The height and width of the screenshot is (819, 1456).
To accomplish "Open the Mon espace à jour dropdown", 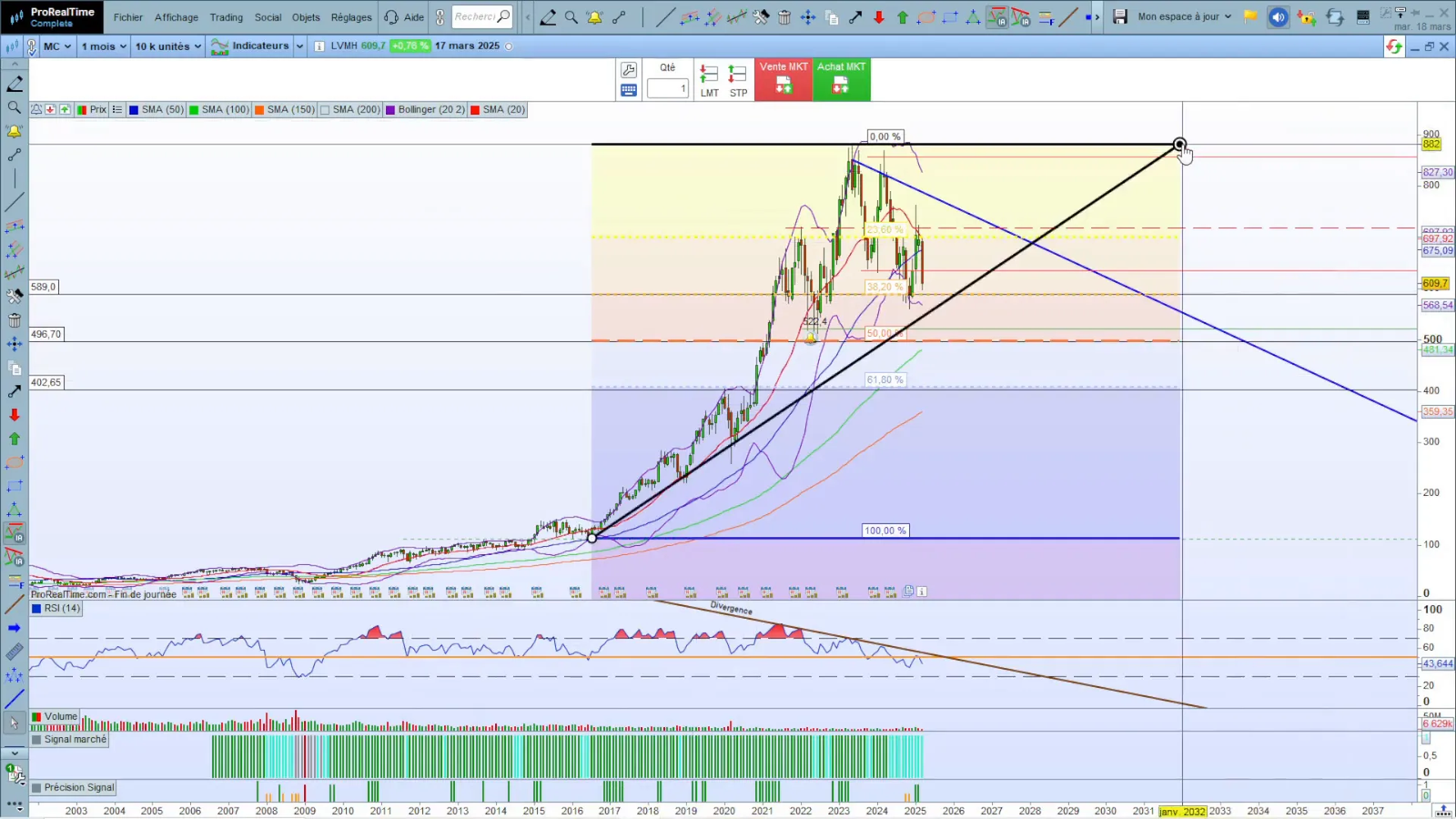I will pos(1184,16).
